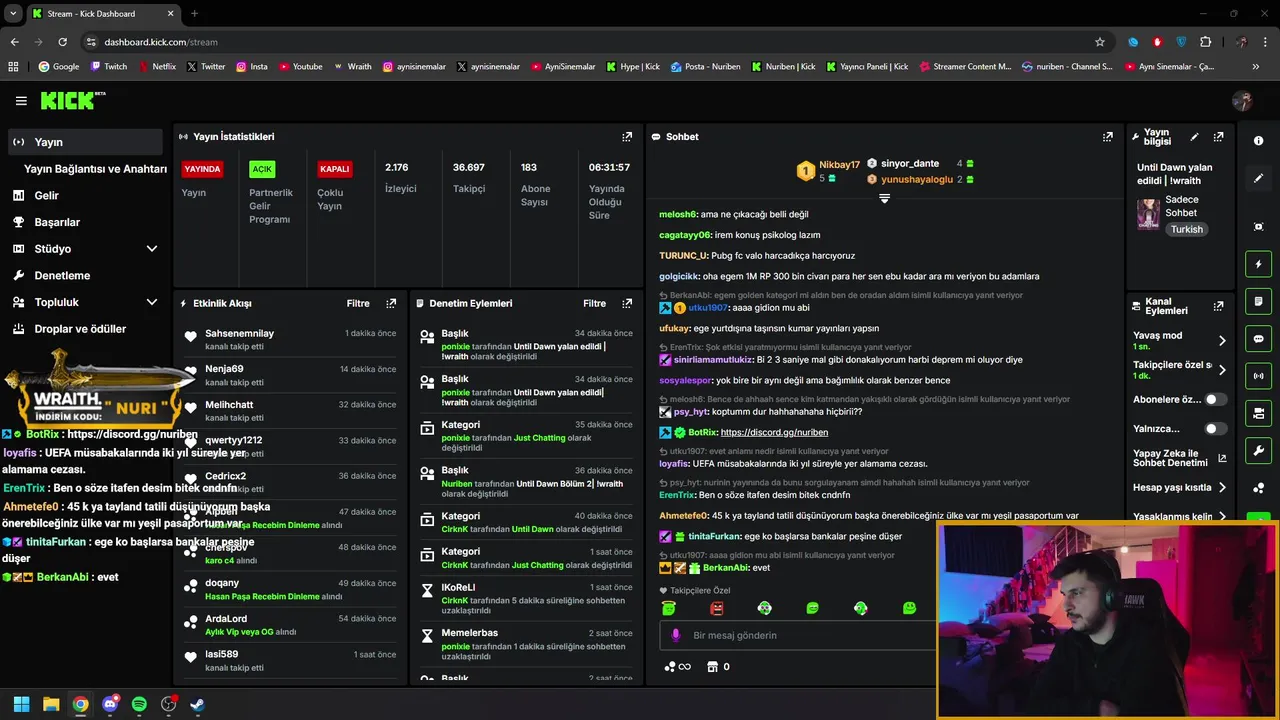
Task: Pop out the Etkinlik Akışı panel
Action: pyautogui.click(x=391, y=303)
